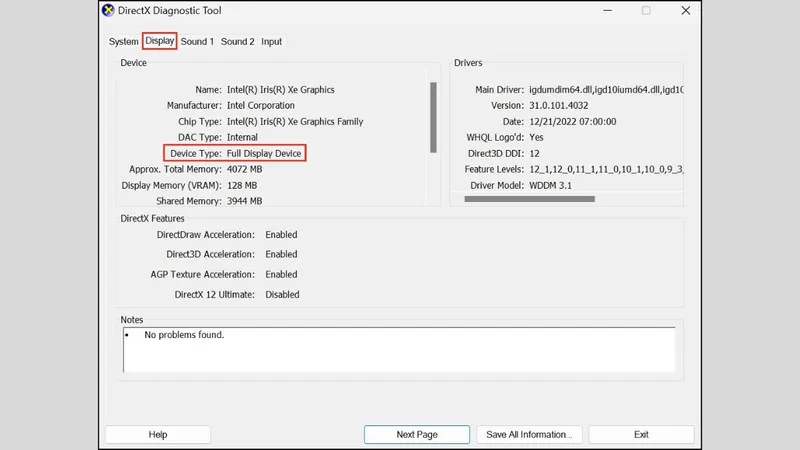Click the 'Full Display Device' value
Screen dimensions: 800x450
[x=264, y=153]
